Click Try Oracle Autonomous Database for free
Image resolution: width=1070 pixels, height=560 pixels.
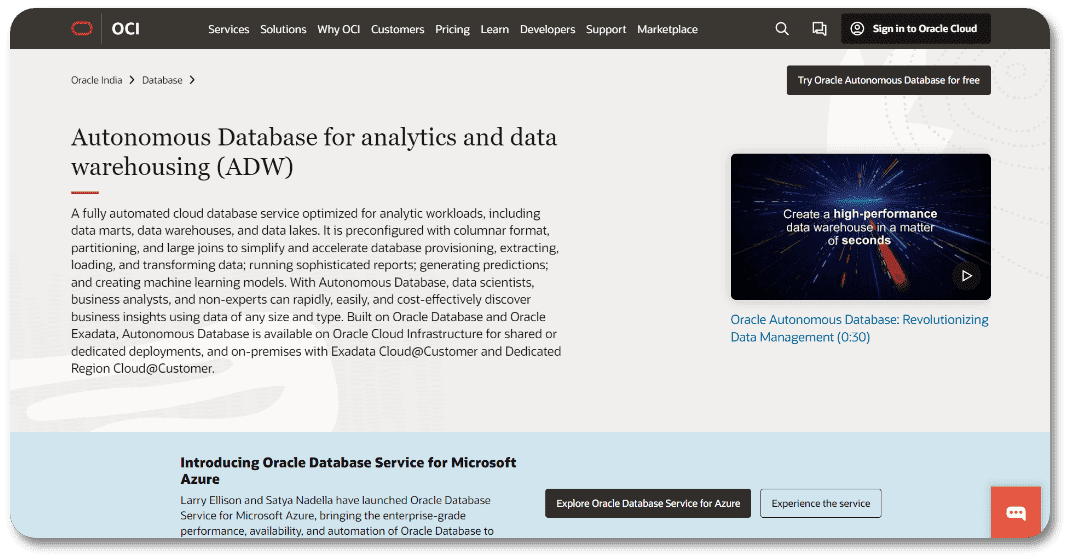pyautogui.click(x=888, y=80)
